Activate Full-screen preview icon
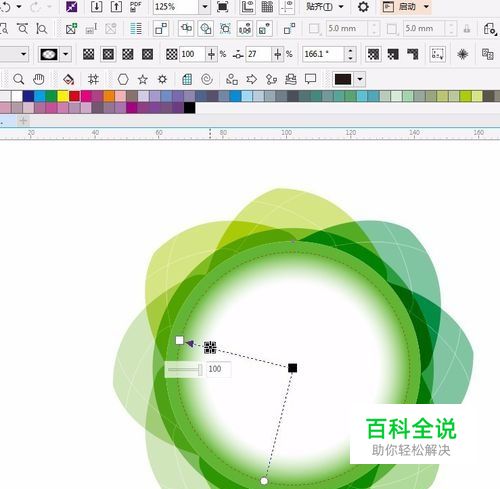This screenshot has width=500, height=489. (222, 7)
